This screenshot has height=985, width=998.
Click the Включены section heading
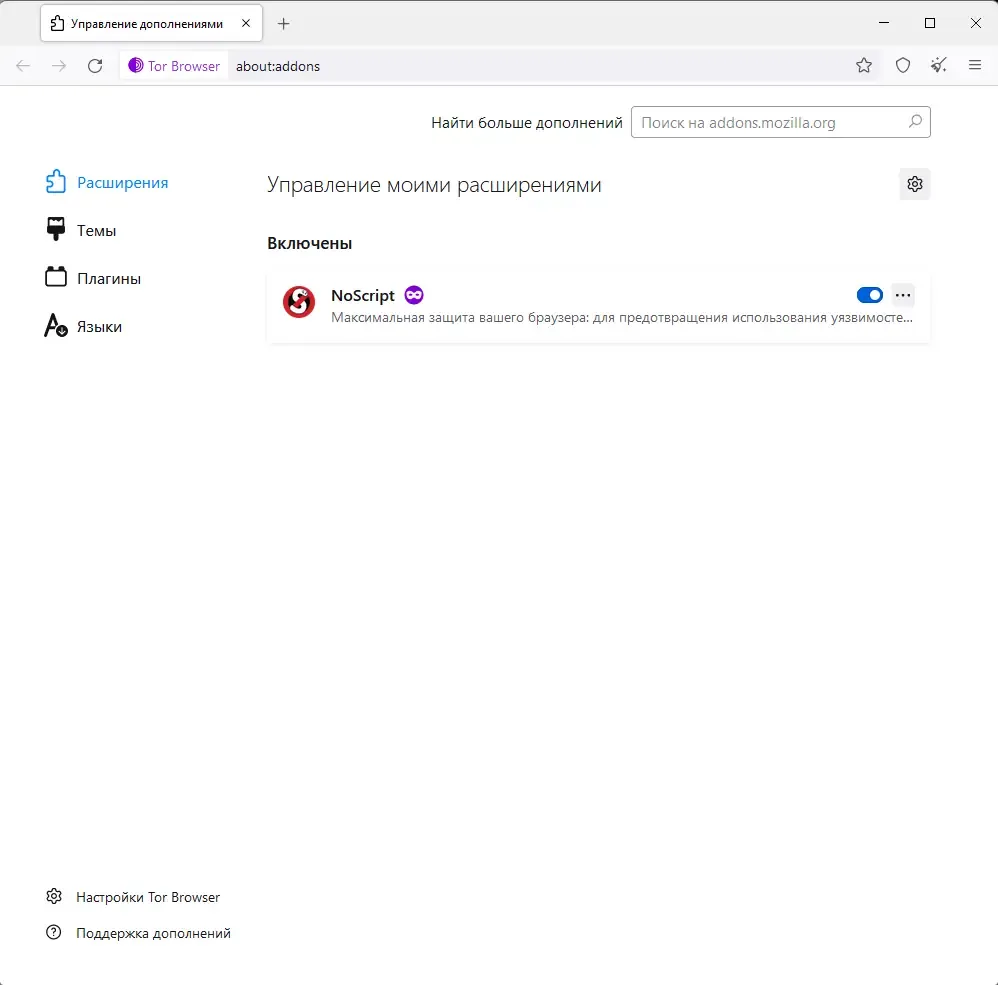coord(309,243)
